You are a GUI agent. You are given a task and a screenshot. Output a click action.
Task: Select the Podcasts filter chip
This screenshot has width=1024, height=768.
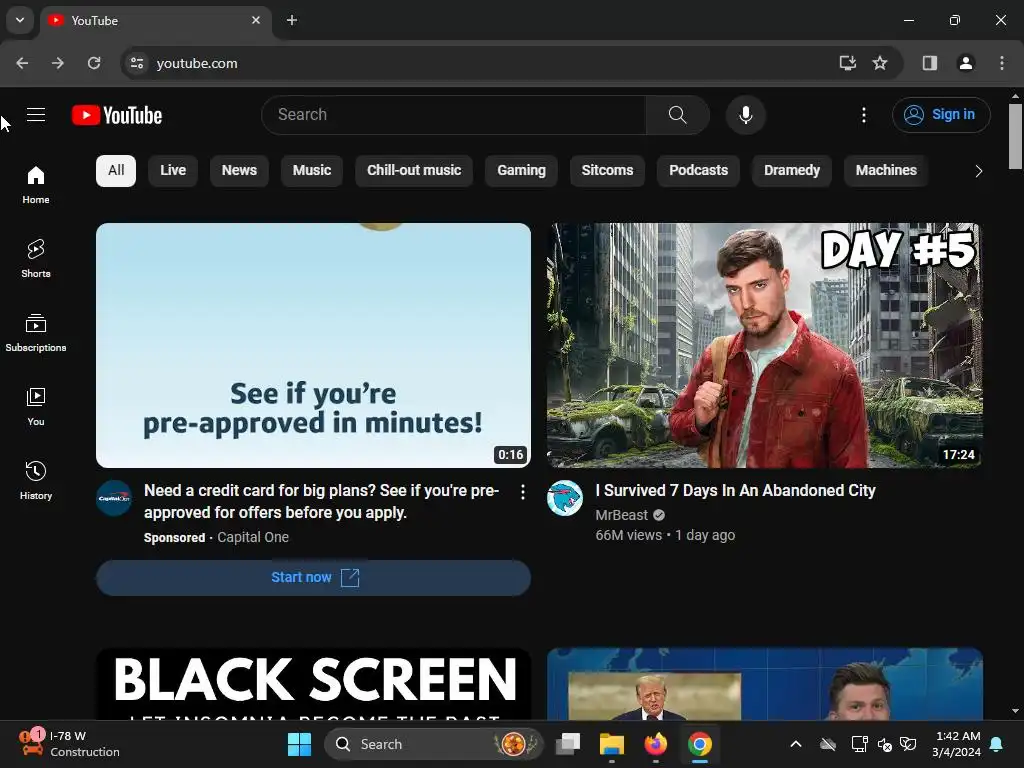pos(698,170)
